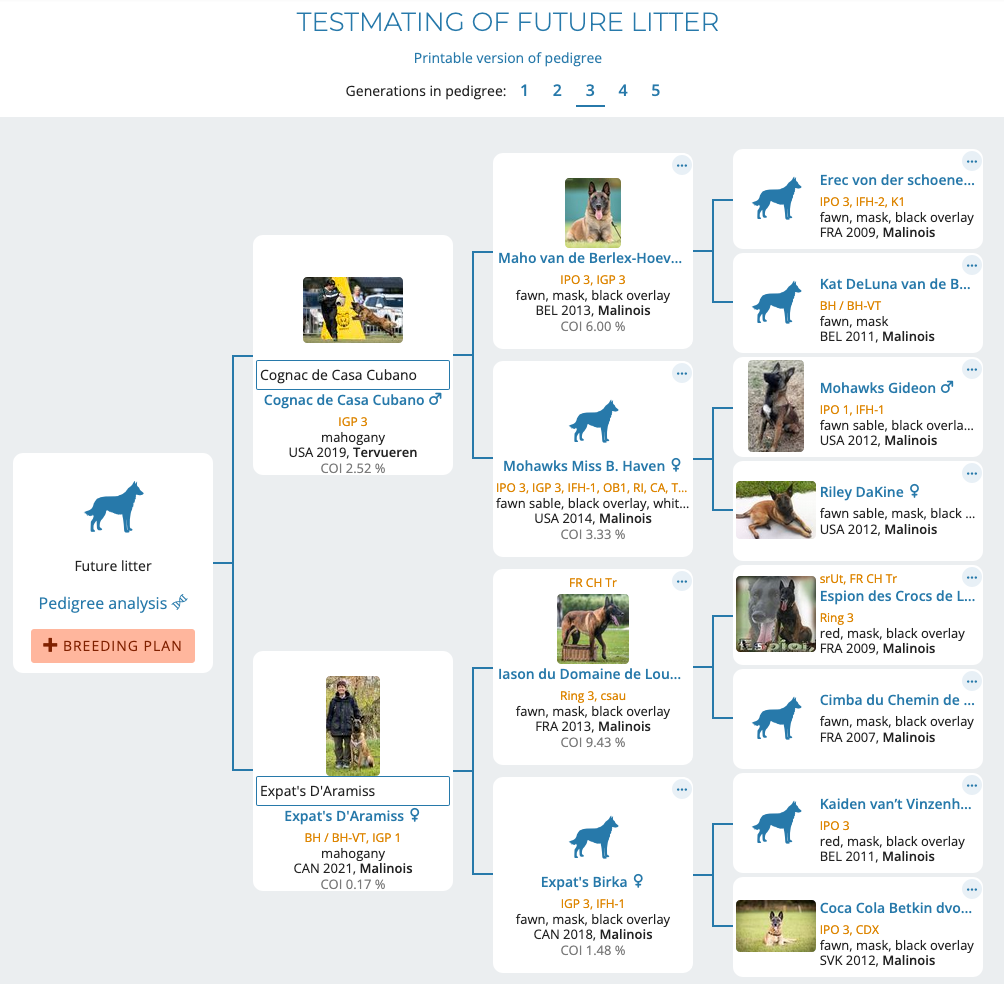Click dog silhouette icon for Kaiden van't Vinzenh
Screen dimensions: 1004x984
[776, 823]
